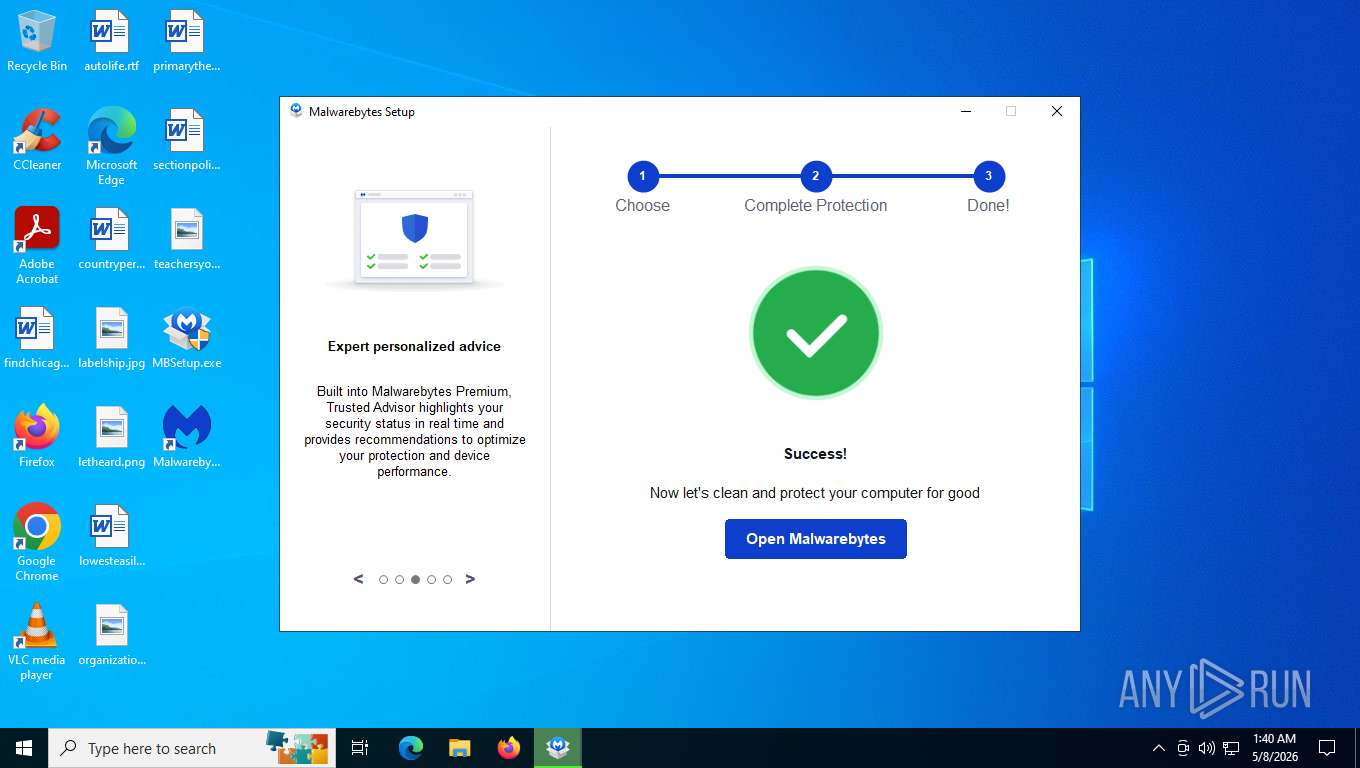This screenshot has height=768, width=1360.
Task: Select the lowesteasil... document icon
Action: coord(111,537)
